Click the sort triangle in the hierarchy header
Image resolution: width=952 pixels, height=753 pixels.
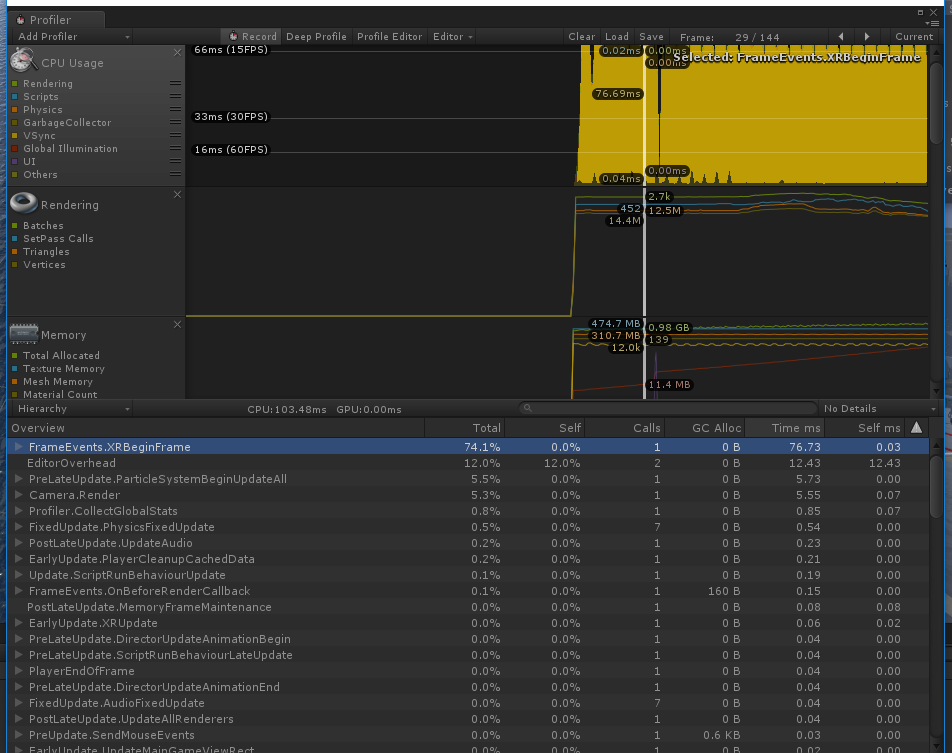click(x=917, y=427)
